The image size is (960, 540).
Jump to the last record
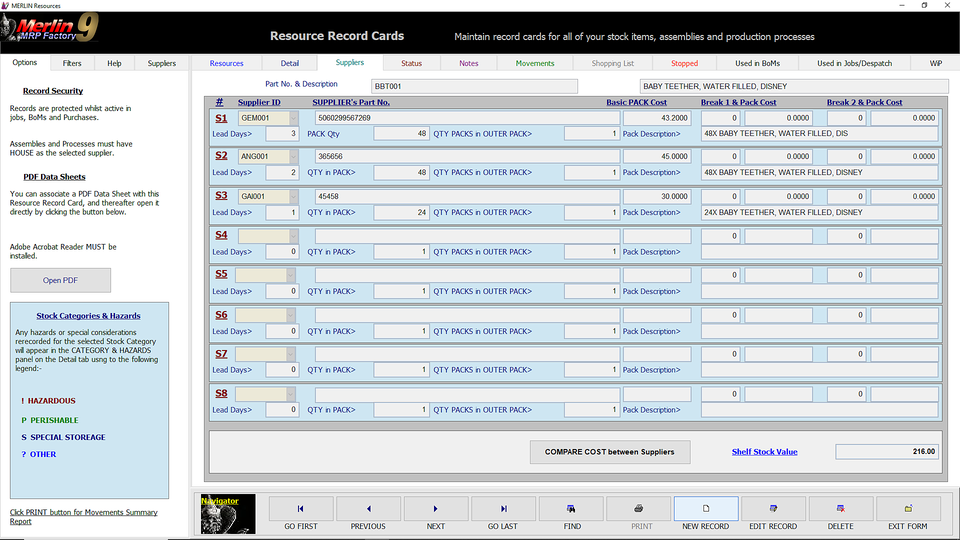coord(503,514)
